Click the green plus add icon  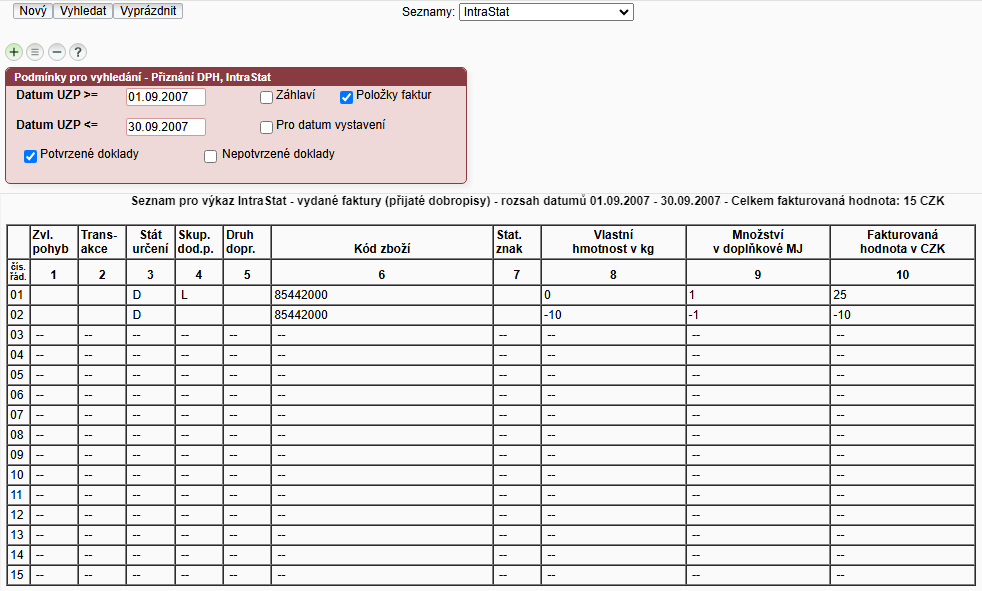pyautogui.click(x=13, y=51)
